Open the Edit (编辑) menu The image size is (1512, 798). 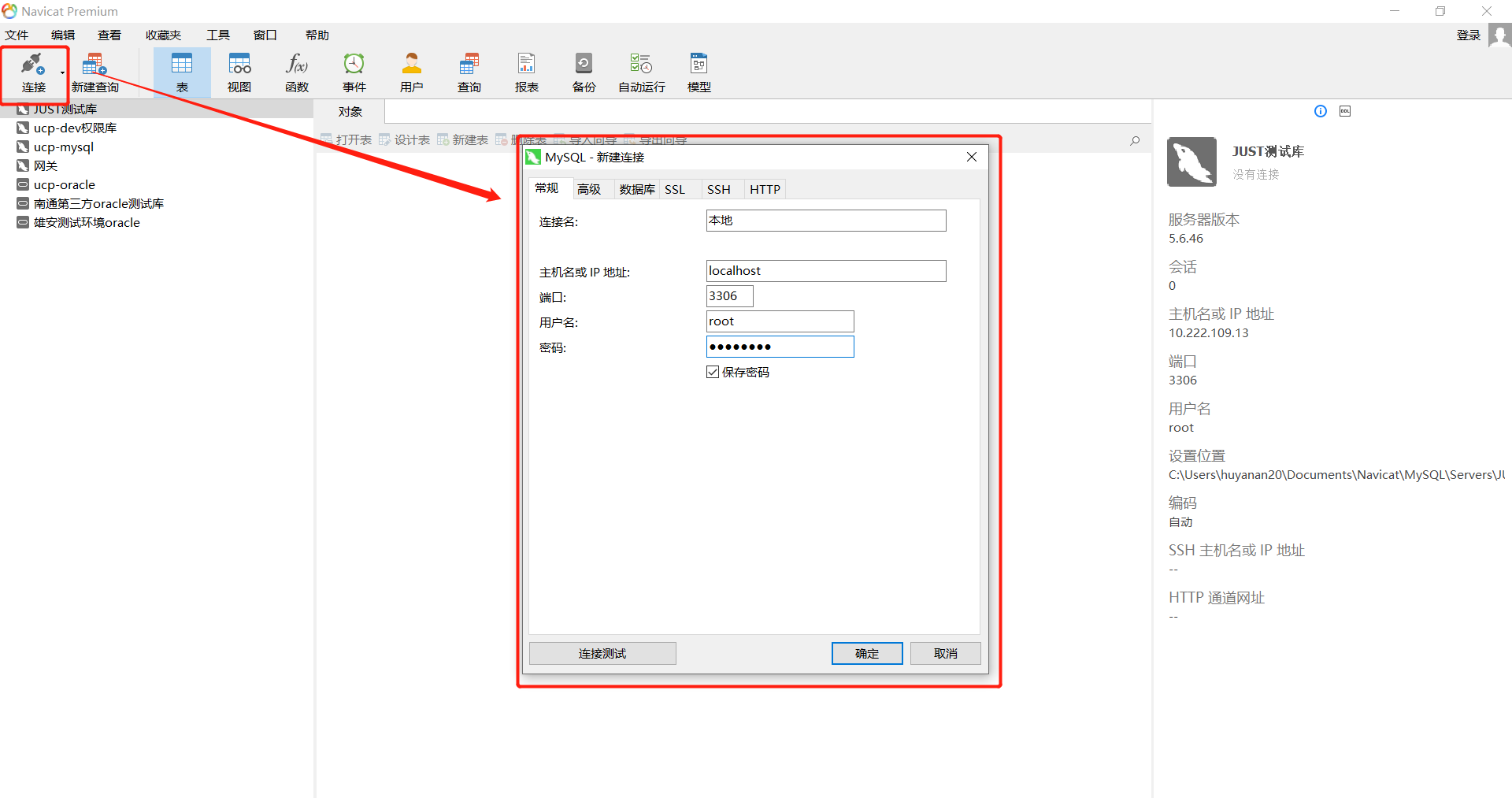coord(63,35)
